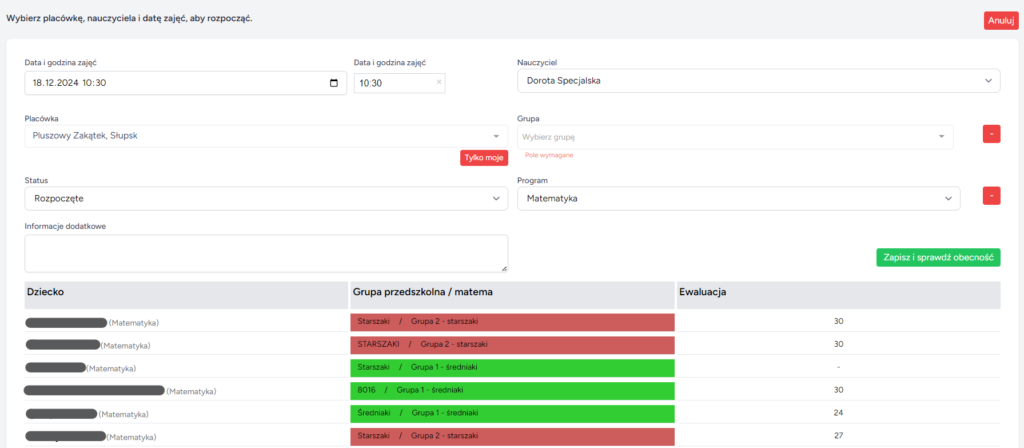
Task: Expand the Placówka selector
Action: (x=266, y=135)
